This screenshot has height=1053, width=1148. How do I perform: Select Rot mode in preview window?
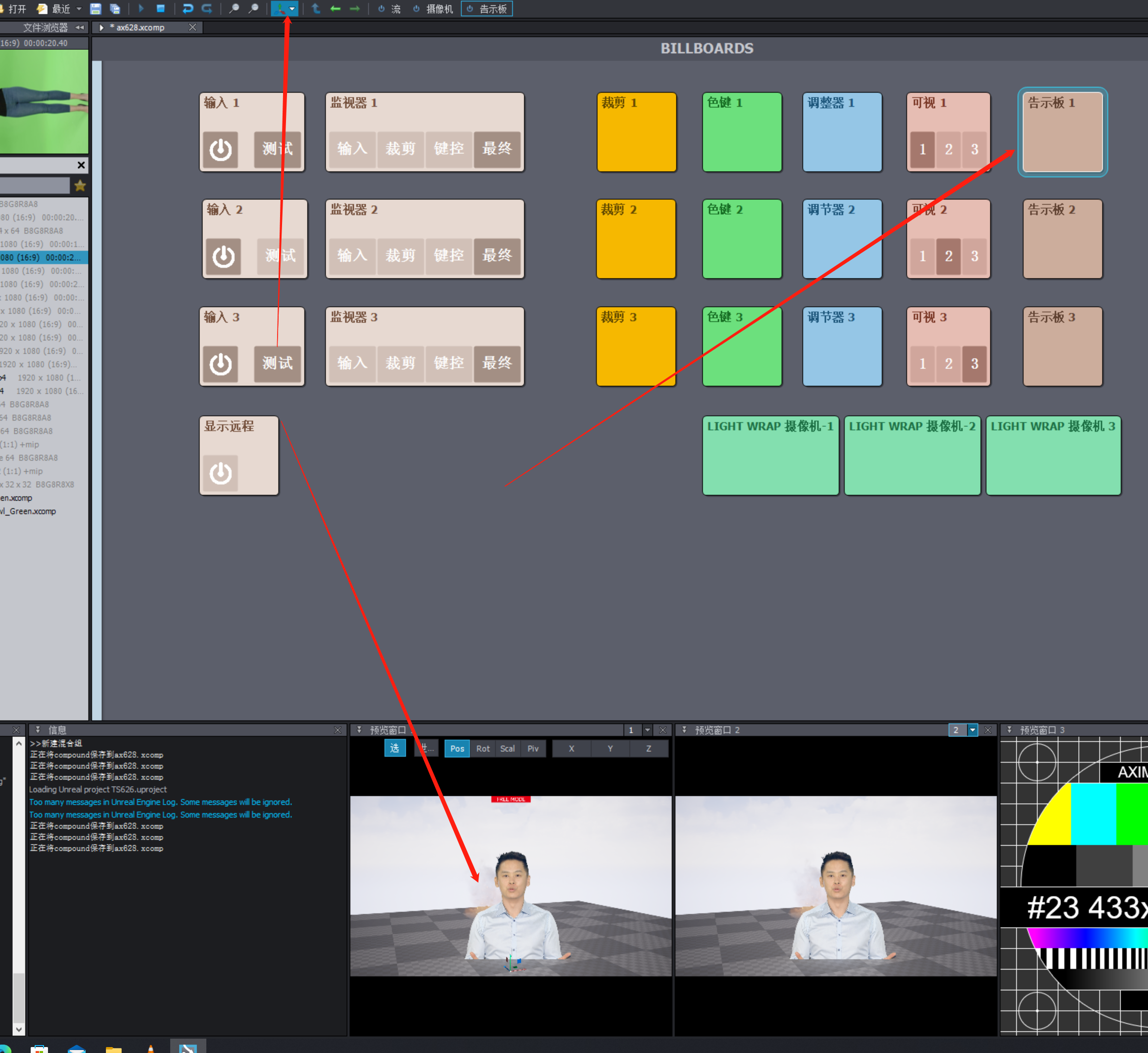483,748
